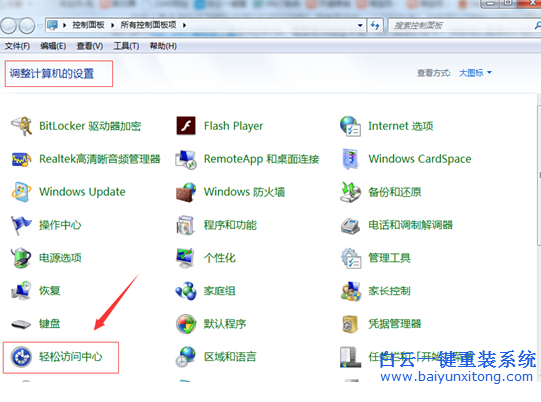The width and height of the screenshot is (541, 402).
Task: Open 个性化 monitor icon
Action: pos(186,258)
